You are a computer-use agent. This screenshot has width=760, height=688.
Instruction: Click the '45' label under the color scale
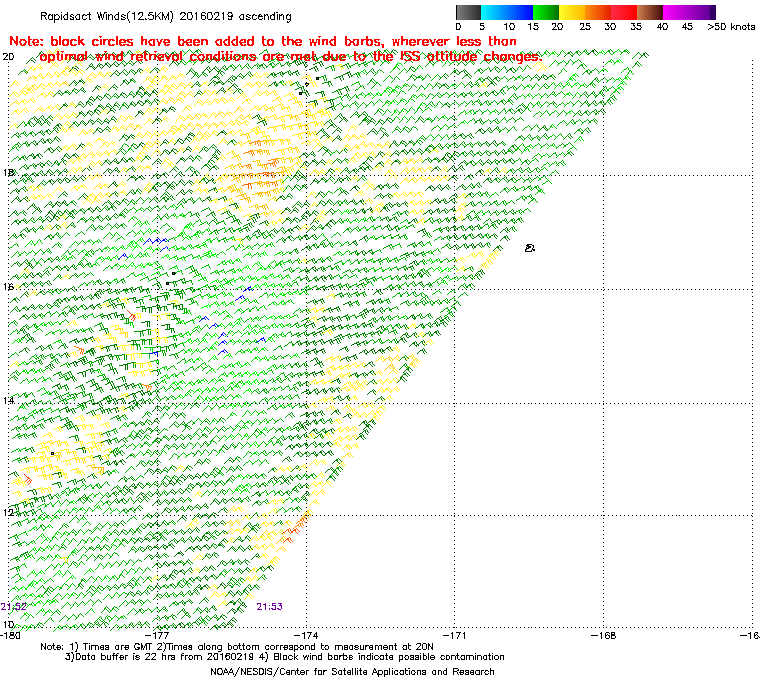tap(687, 27)
